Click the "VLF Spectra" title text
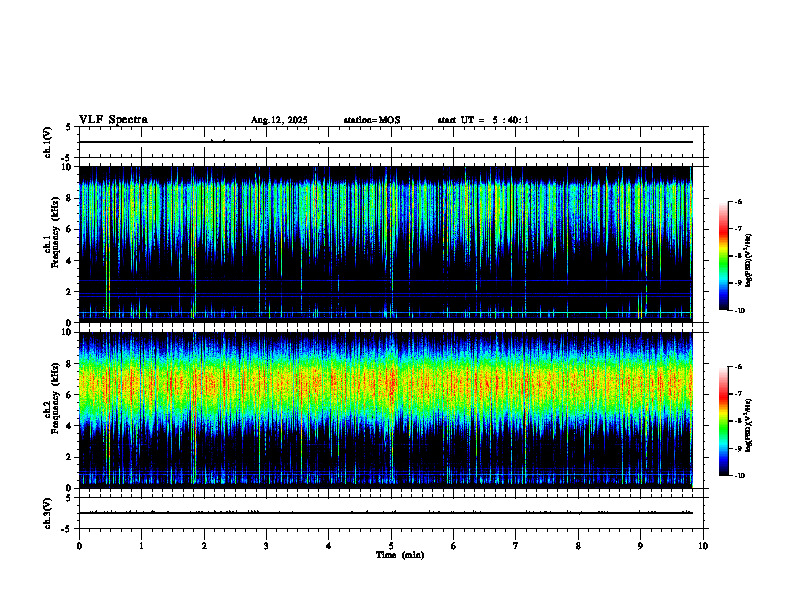The width and height of the screenshot is (792, 612). pyautogui.click(x=113, y=120)
